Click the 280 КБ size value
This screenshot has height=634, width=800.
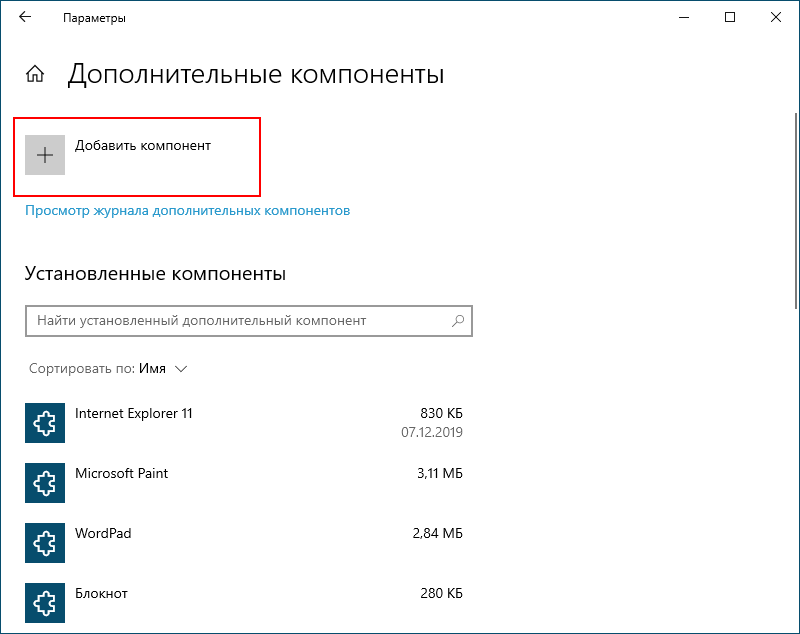[441, 594]
